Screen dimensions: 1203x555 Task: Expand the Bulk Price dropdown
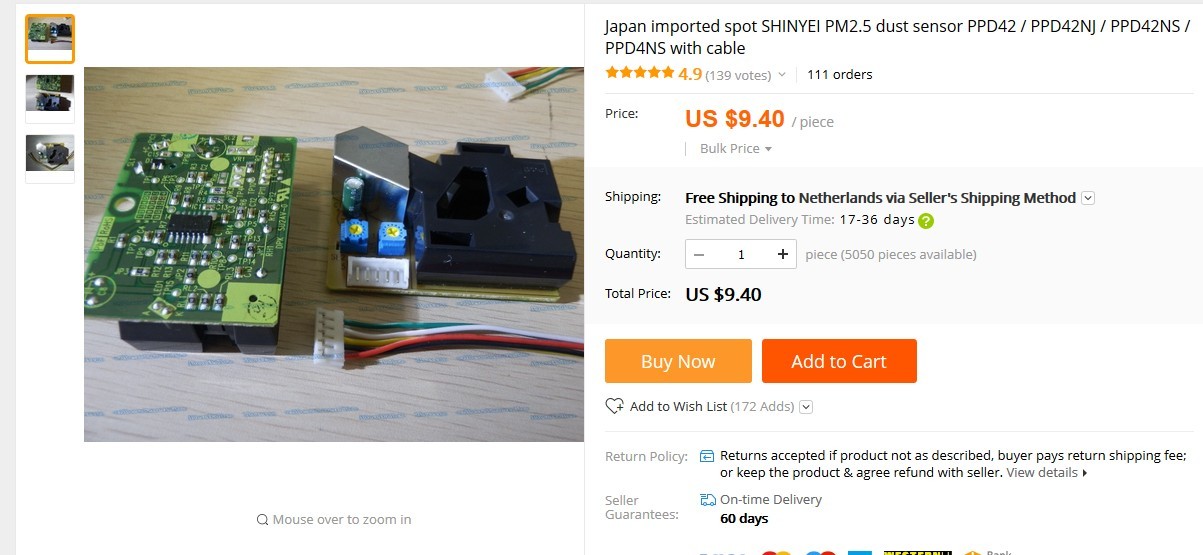click(735, 148)
